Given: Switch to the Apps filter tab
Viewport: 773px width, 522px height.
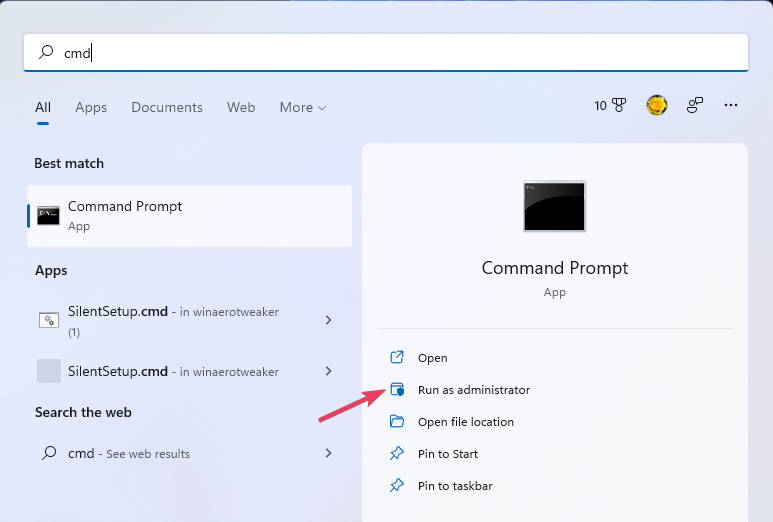Looking at the screenshot, I should [x=91, y=107].
